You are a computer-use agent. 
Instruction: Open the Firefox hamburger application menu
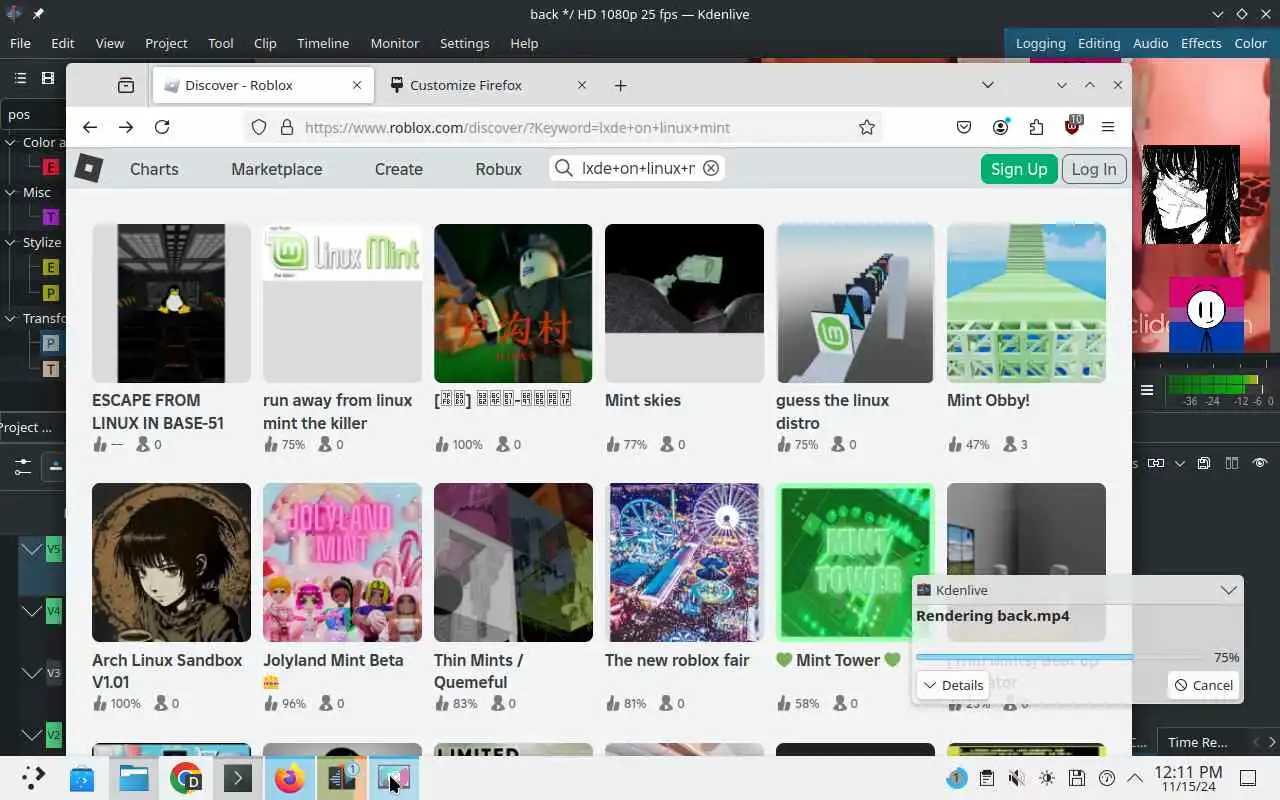pos(1108,127)
